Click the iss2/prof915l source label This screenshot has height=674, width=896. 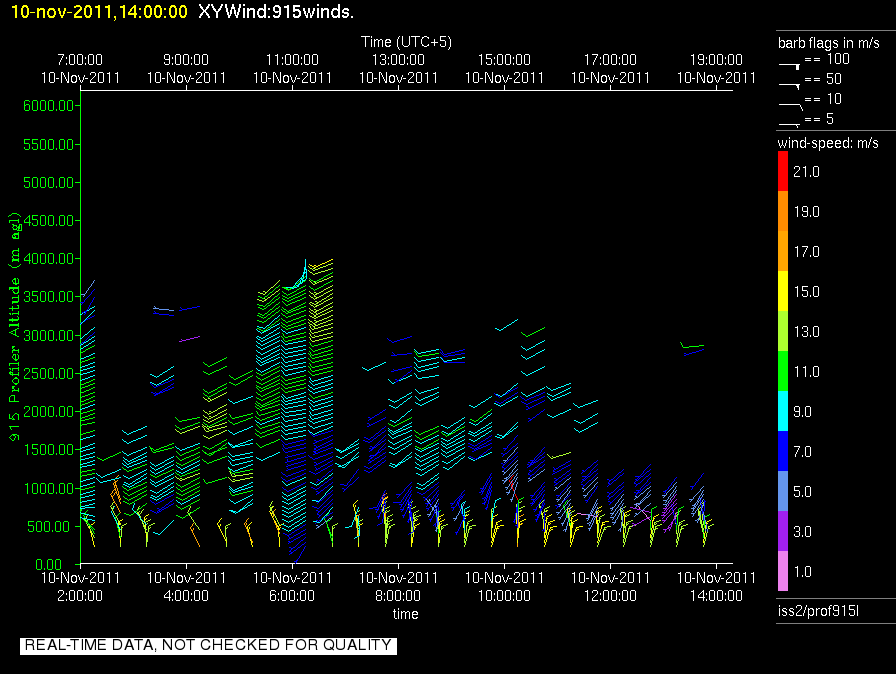point(818,611)
